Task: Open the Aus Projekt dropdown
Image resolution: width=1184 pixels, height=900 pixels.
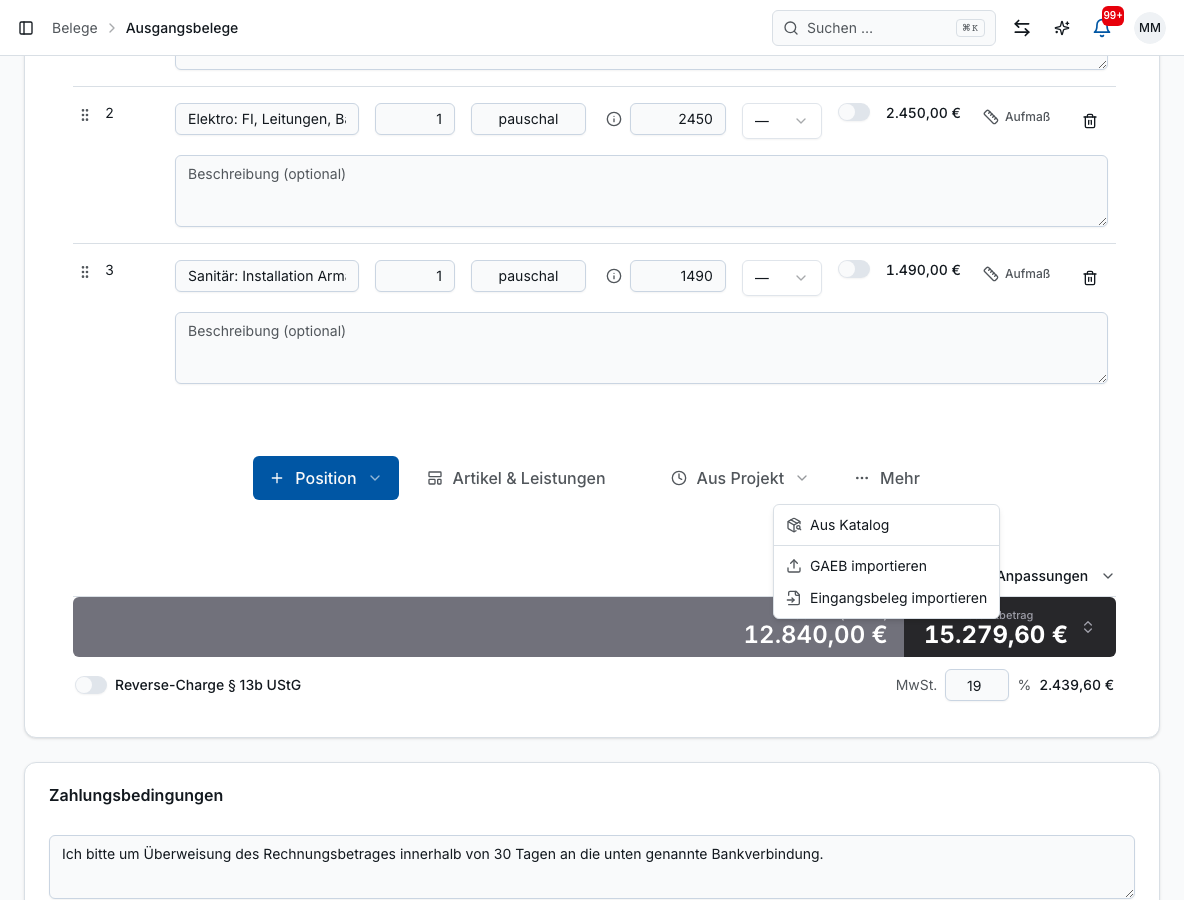Action: click(x=740, y=478)
